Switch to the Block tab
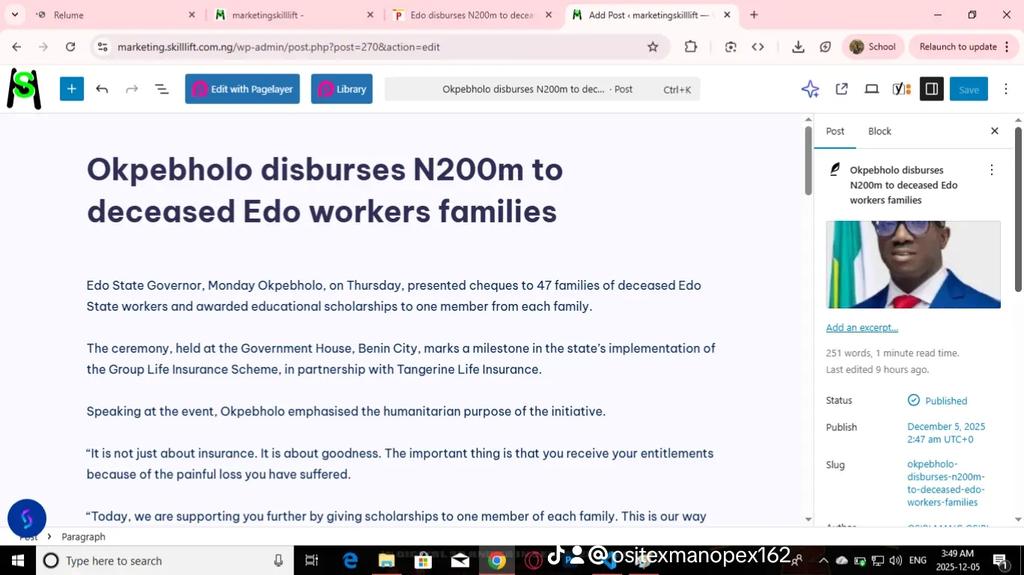 tap(880, 131)
